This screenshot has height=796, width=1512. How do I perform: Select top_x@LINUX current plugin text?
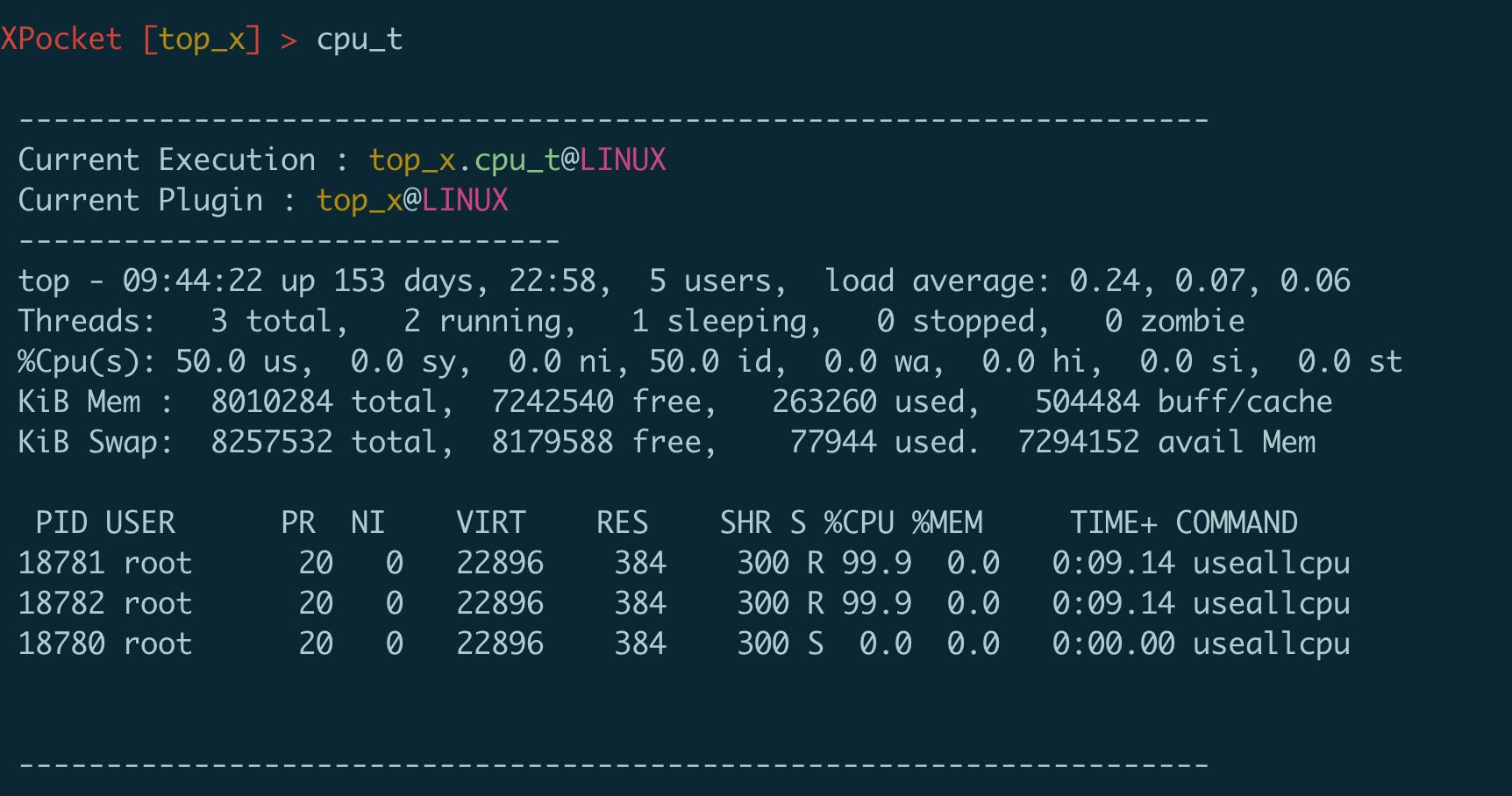click(412, 201)
